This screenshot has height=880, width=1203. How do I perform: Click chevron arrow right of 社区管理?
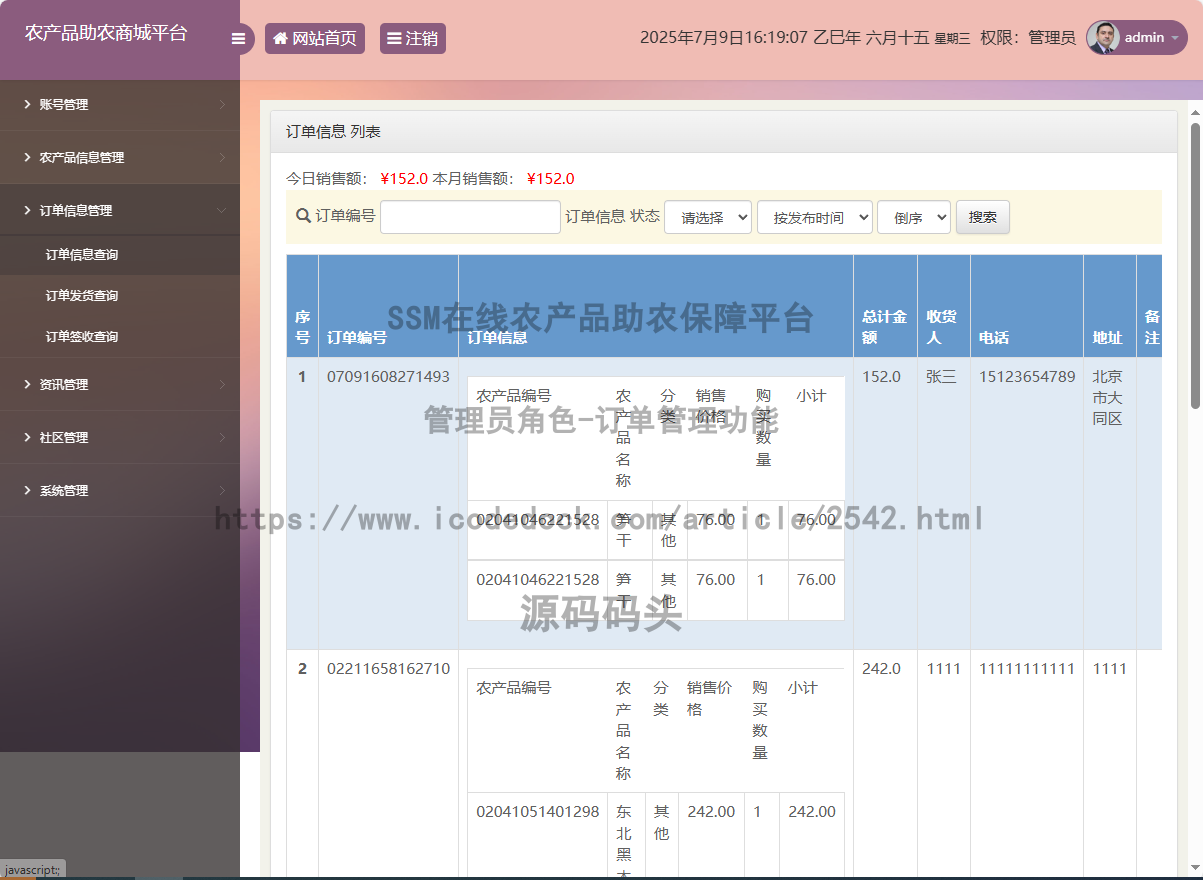[222, 437]
